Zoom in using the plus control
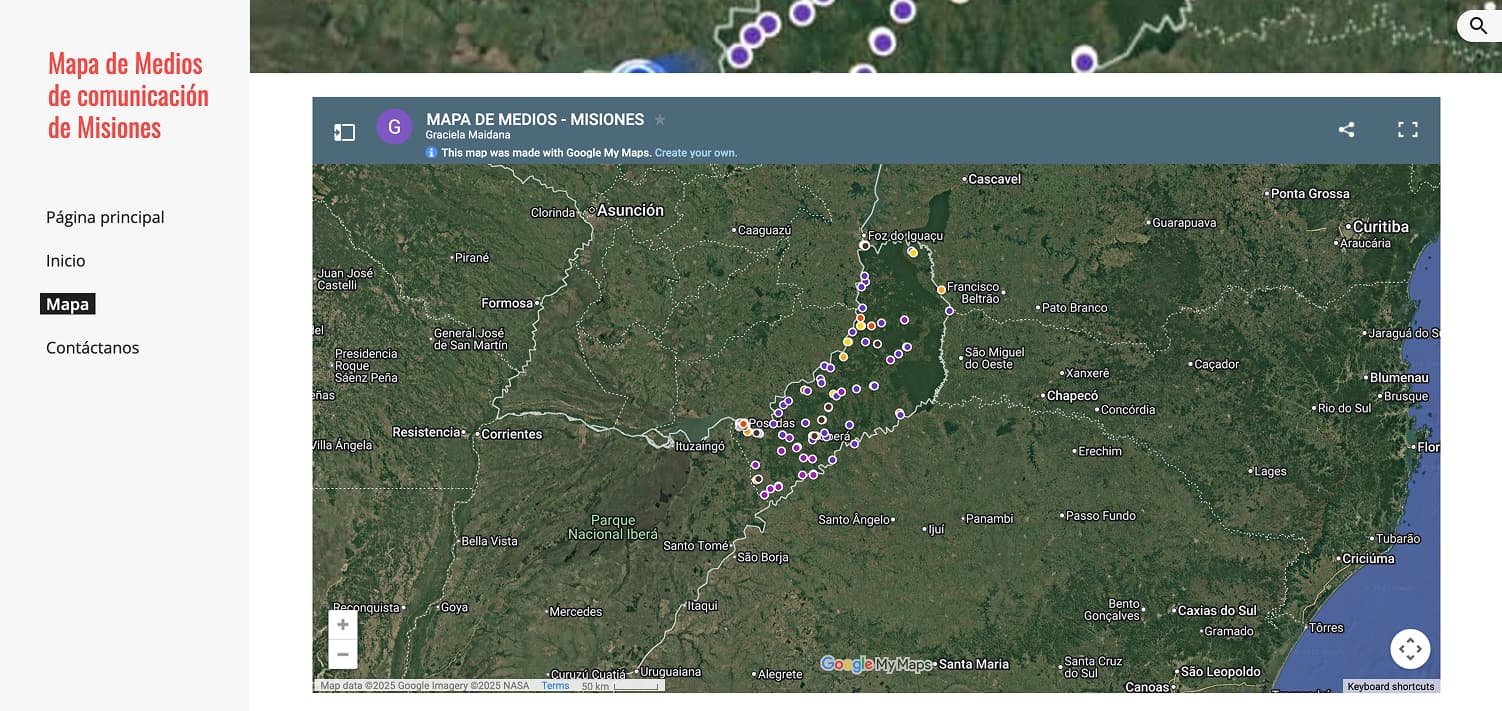1502x711 pixels. (x=342, y=623)
